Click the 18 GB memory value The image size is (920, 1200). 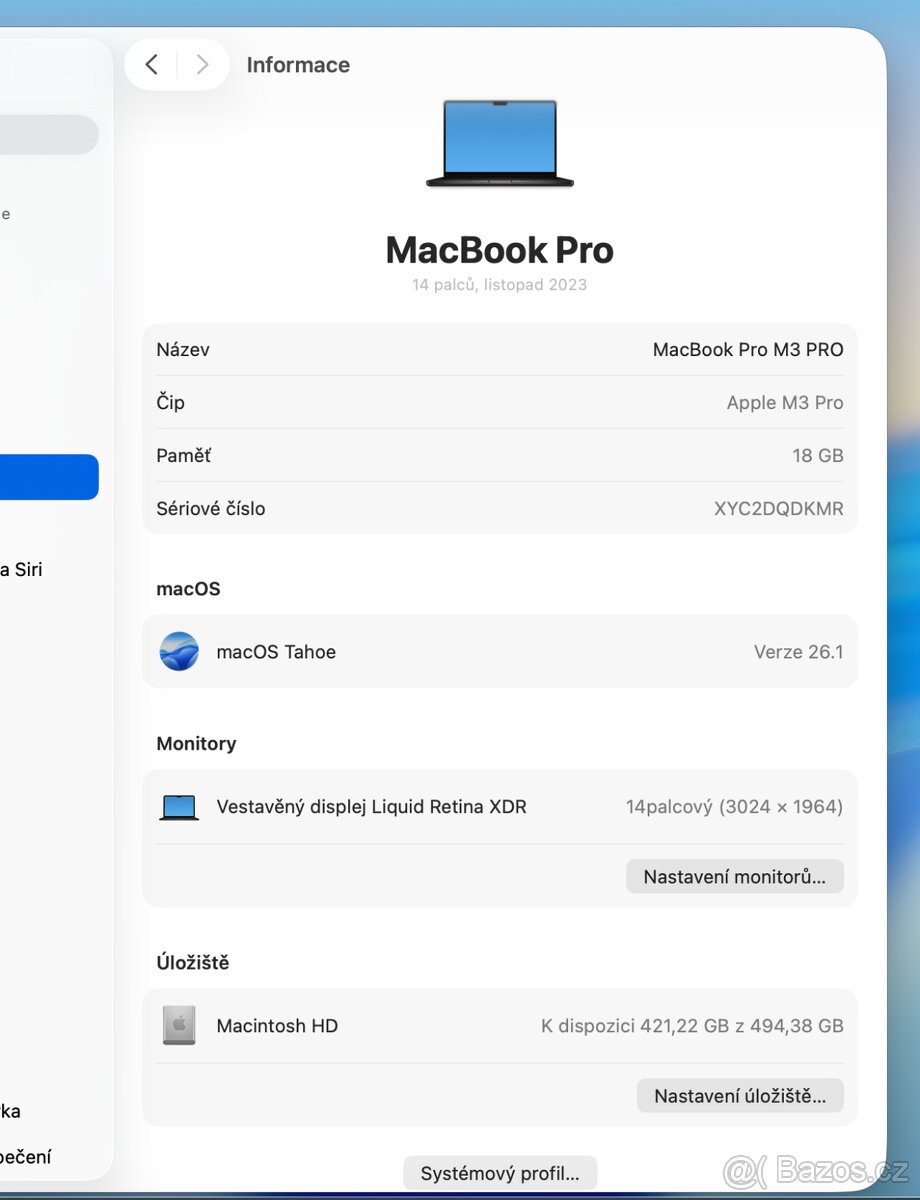pos(817,455)
